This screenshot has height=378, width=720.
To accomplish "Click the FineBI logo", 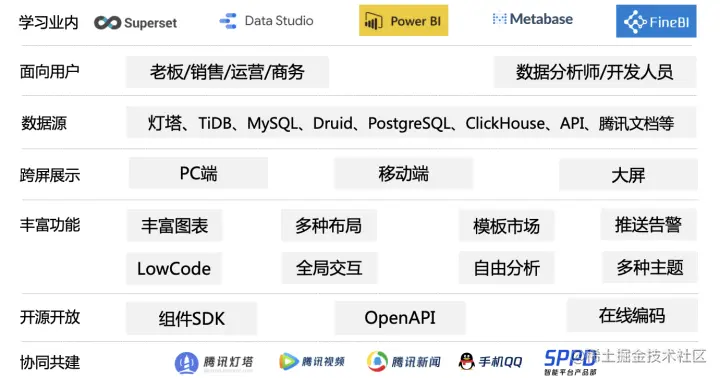I will point(656,21).
